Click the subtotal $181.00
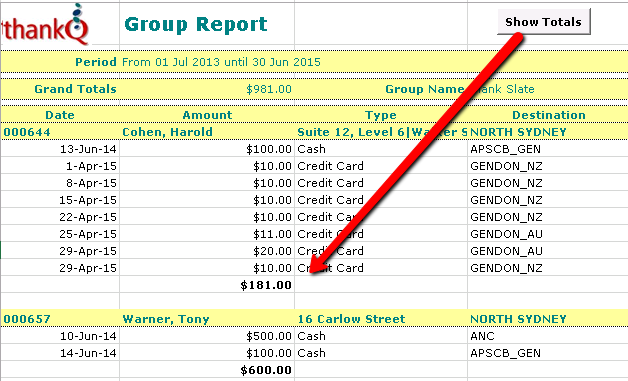 tap(266, 285)
